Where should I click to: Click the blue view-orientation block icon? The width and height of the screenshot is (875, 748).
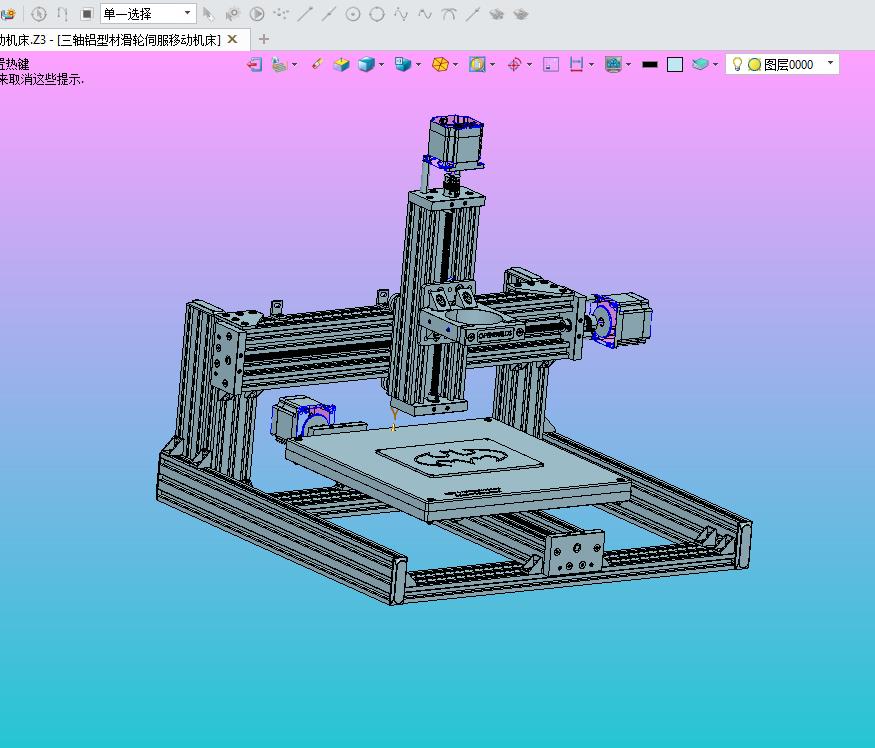402,64
